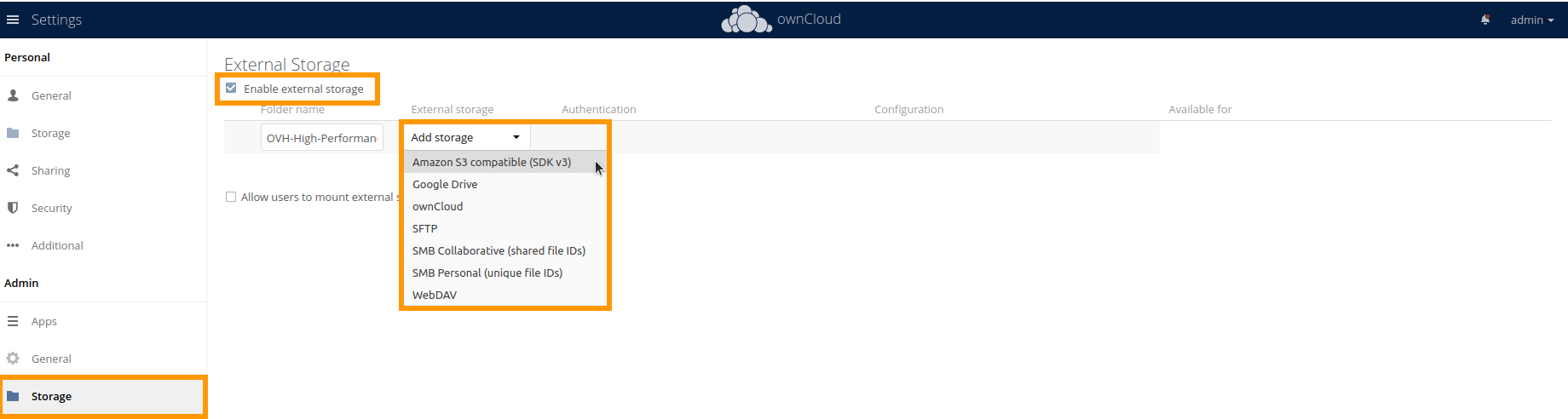Open the Admin General gear icon
The width and height of the screenshot is (1568, 419).
click(13, 359)
